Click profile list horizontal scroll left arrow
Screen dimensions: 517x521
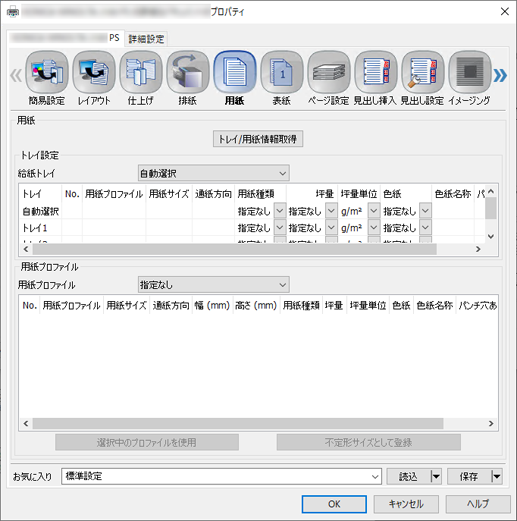26,423
